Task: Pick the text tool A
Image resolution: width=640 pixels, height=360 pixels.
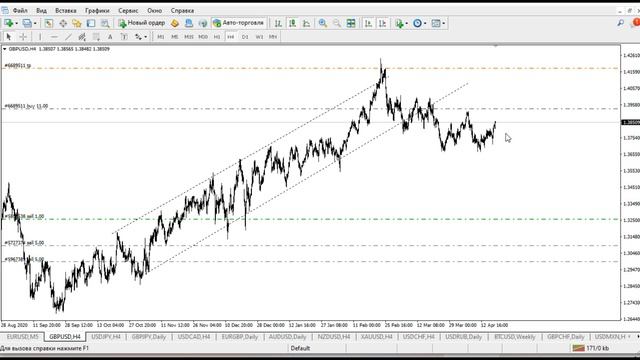Action: [x=110, y=37]
